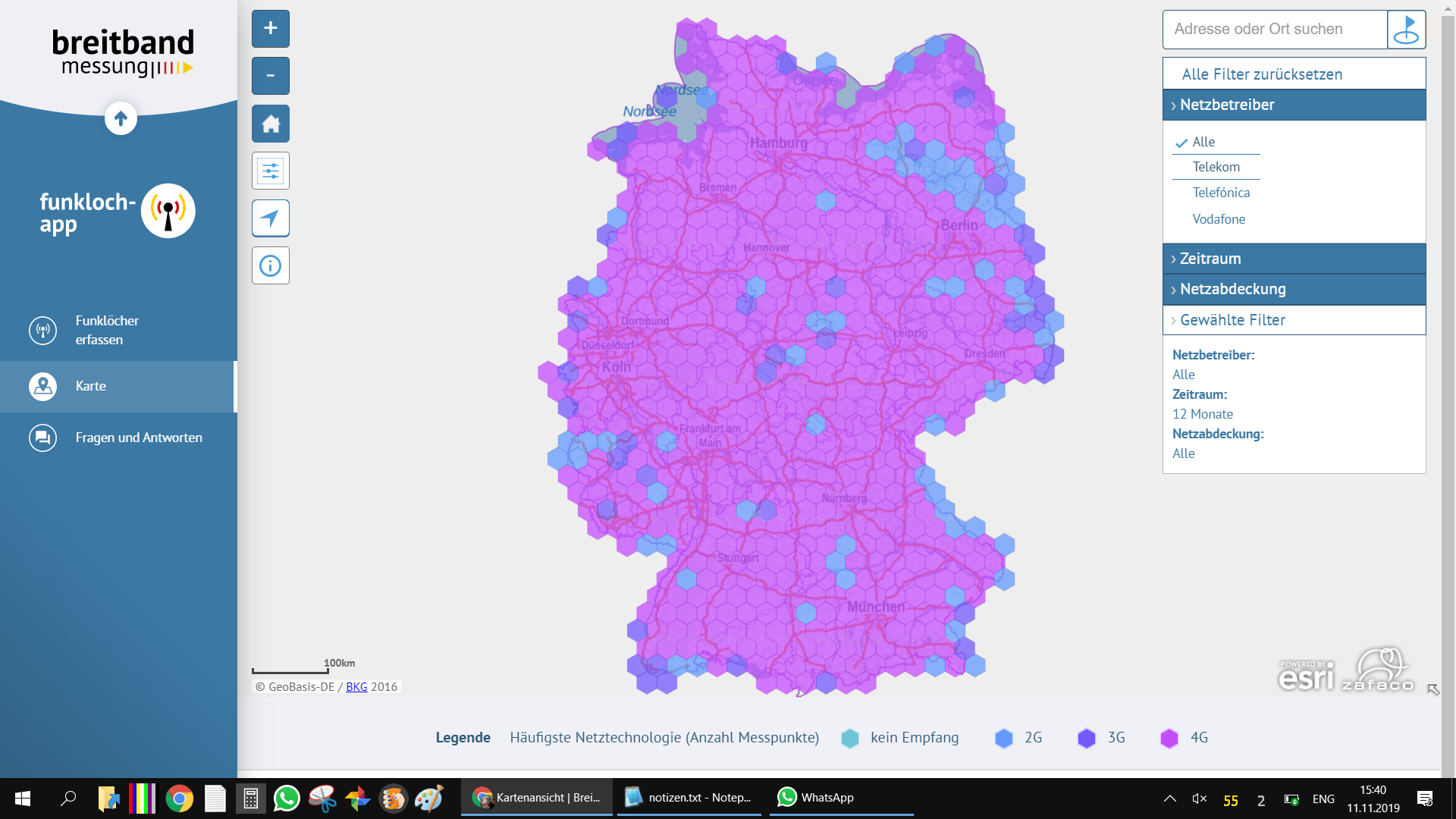The height and width of the screenshot is (819, 1456).
Task: Click the 4G legend color hexagon
Action: pyautogui.click(x=1169, y=738)
